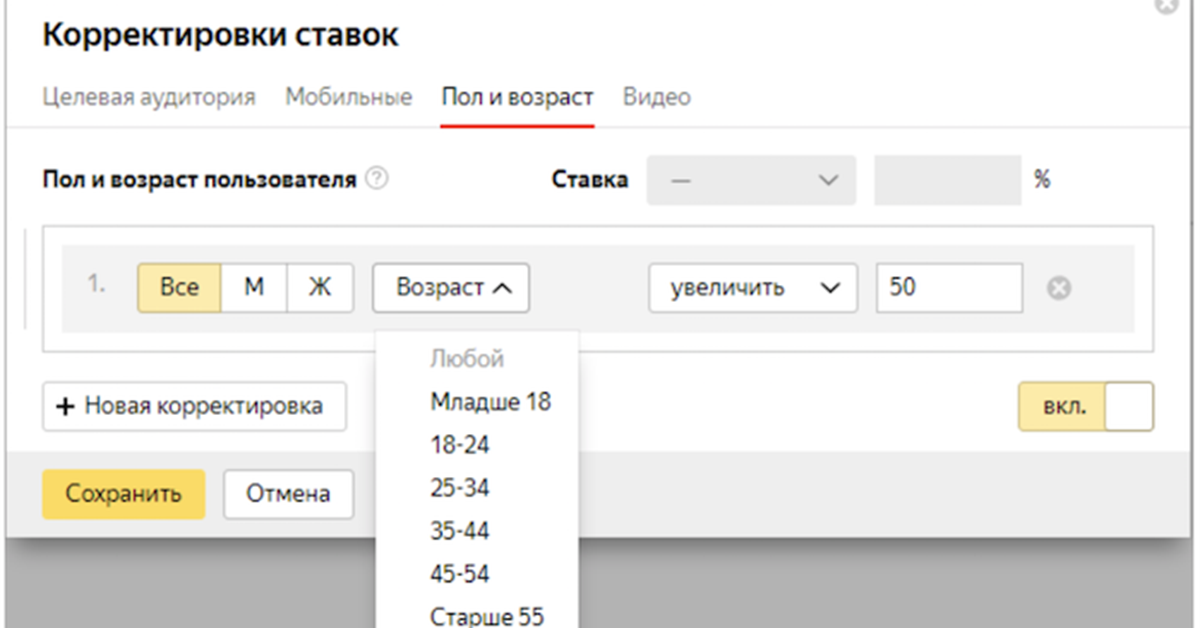Click the help question mark icon
The image size is (1200, 628).
point(377,180)
